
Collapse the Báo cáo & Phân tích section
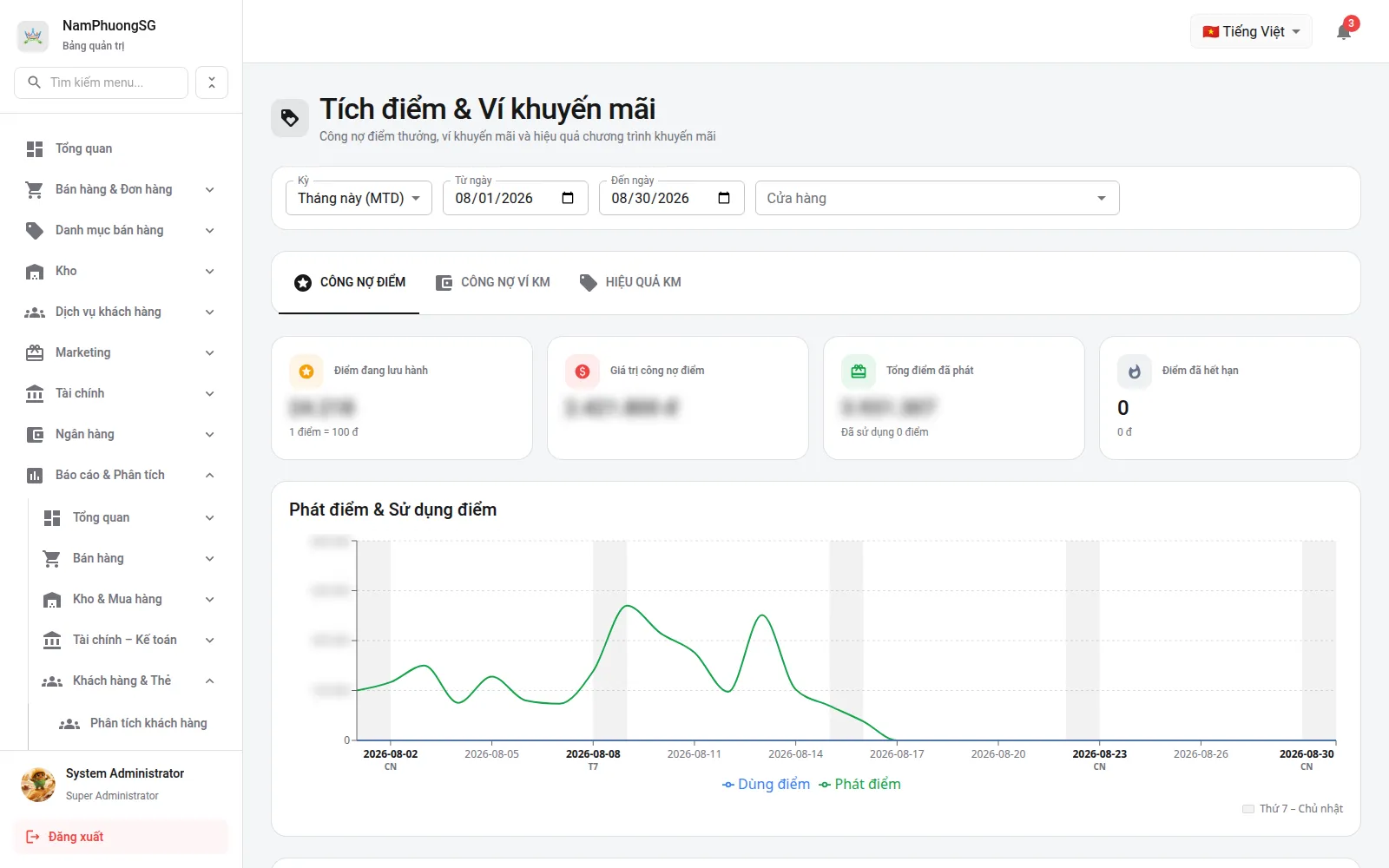(x=121, y=475)
